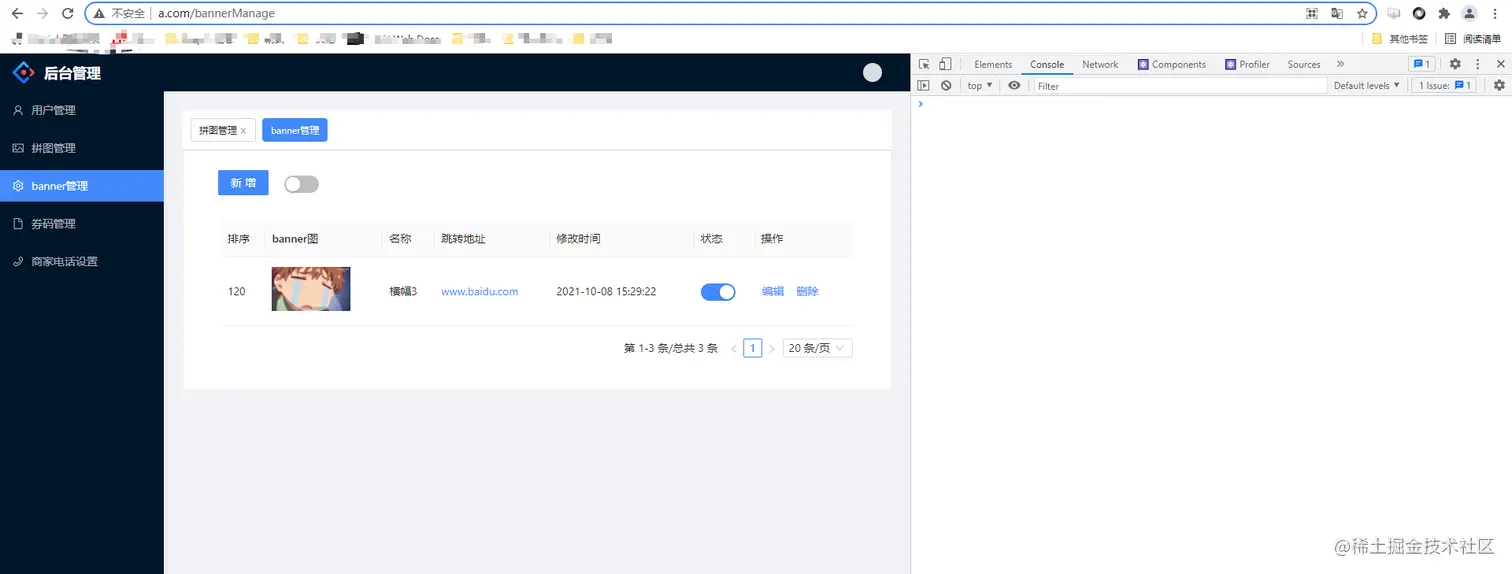Screen dimensions: 1512x574
Task: Open the admin user avatar in header
Action: pos(872,72)
